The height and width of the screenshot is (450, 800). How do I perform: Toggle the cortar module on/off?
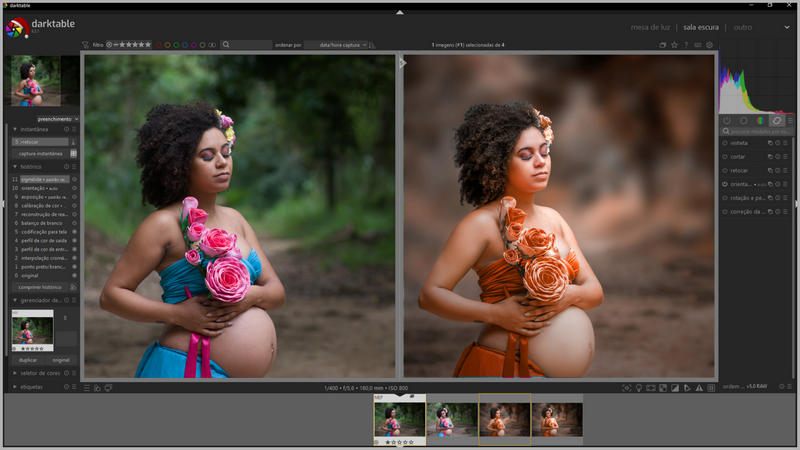click(725, 157)
